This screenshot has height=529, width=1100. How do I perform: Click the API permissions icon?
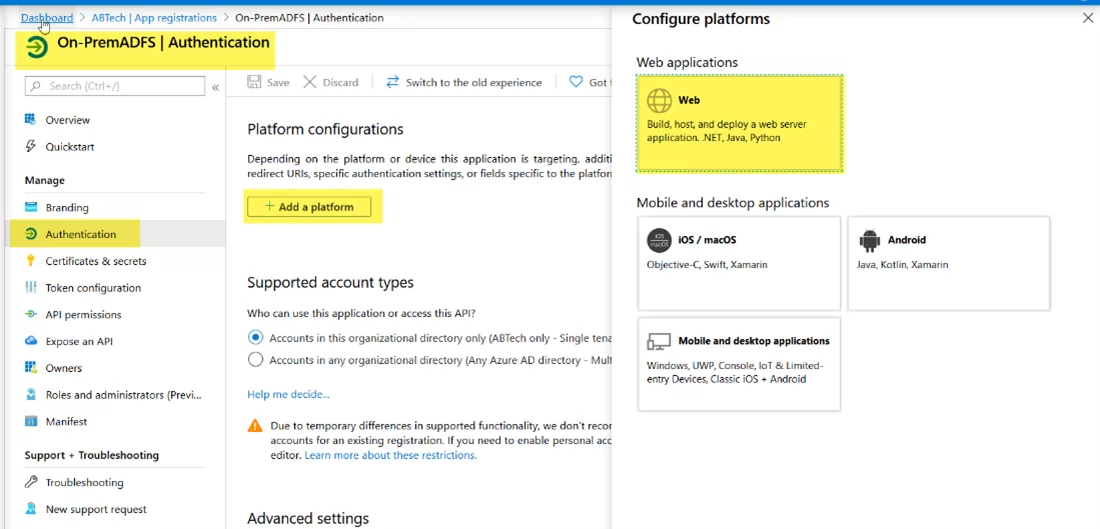coord(31,314)
